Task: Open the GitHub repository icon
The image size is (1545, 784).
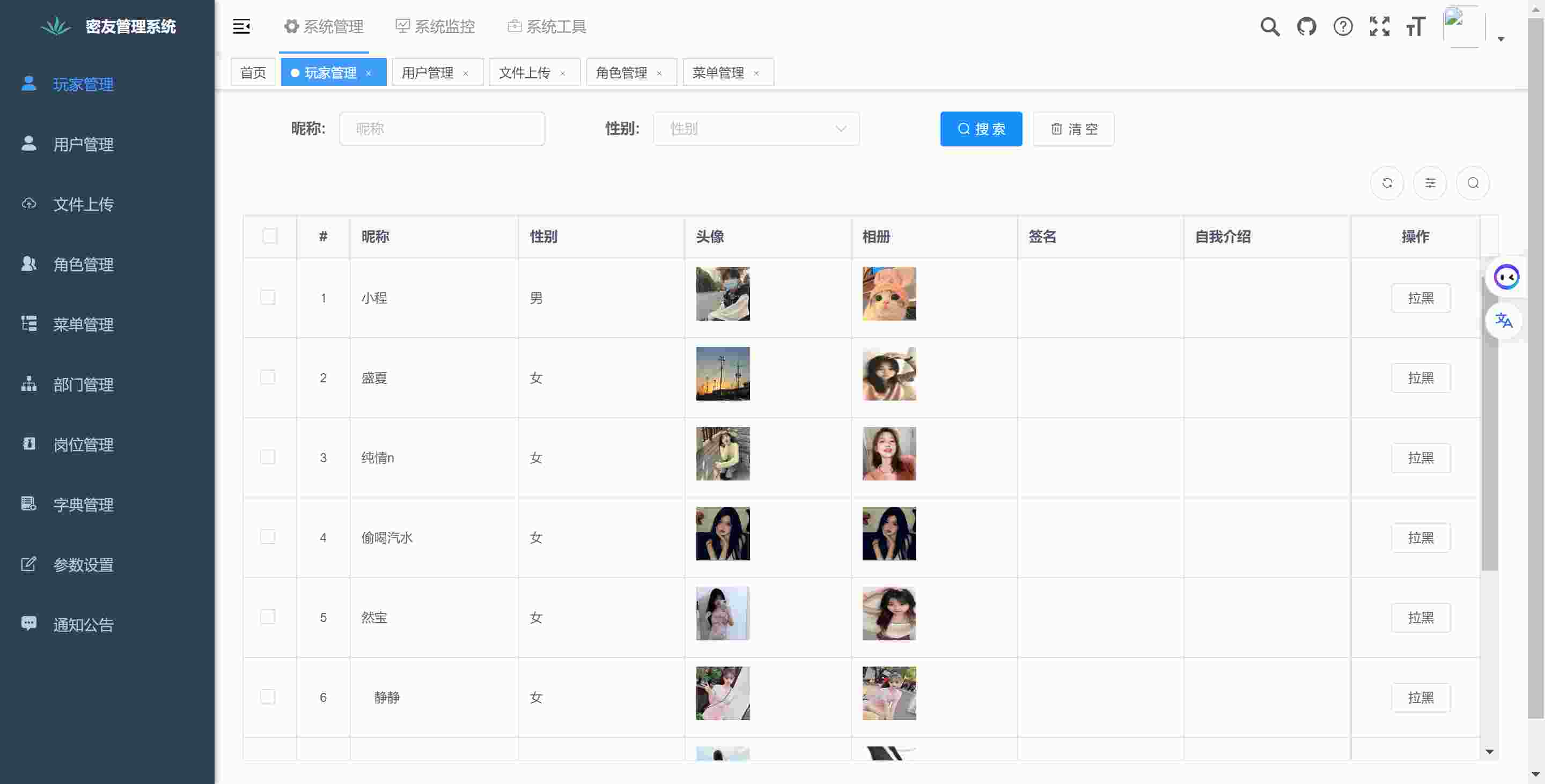Action: pos(1306,26)
